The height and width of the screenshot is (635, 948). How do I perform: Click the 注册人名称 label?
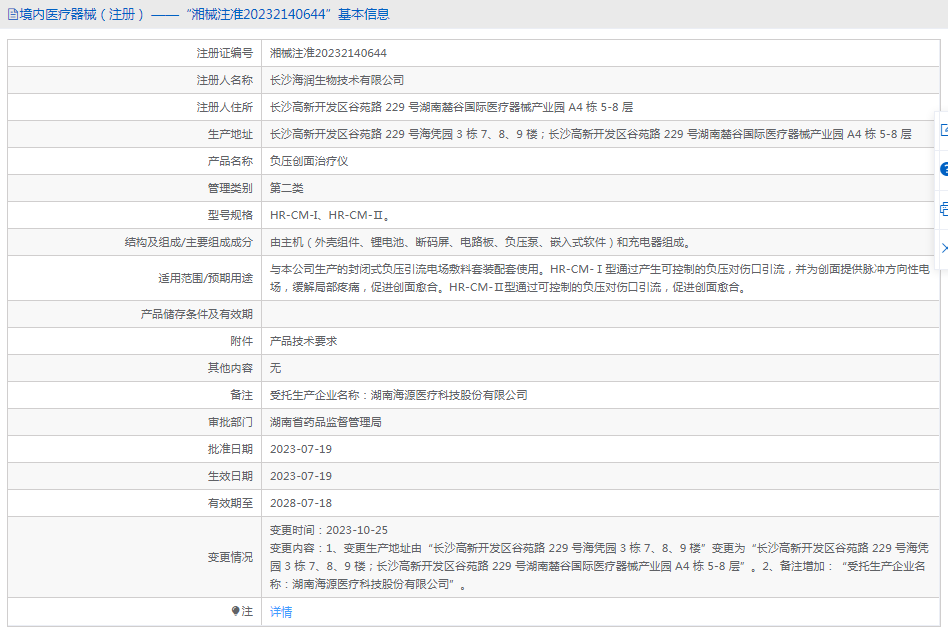click(x=224, y=80)
